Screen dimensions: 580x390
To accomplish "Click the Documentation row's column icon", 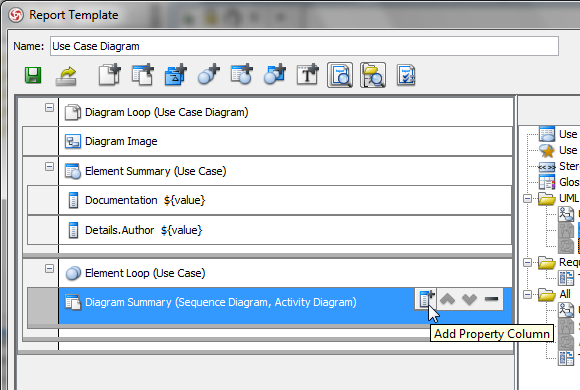I will click(x=73, y=200).
